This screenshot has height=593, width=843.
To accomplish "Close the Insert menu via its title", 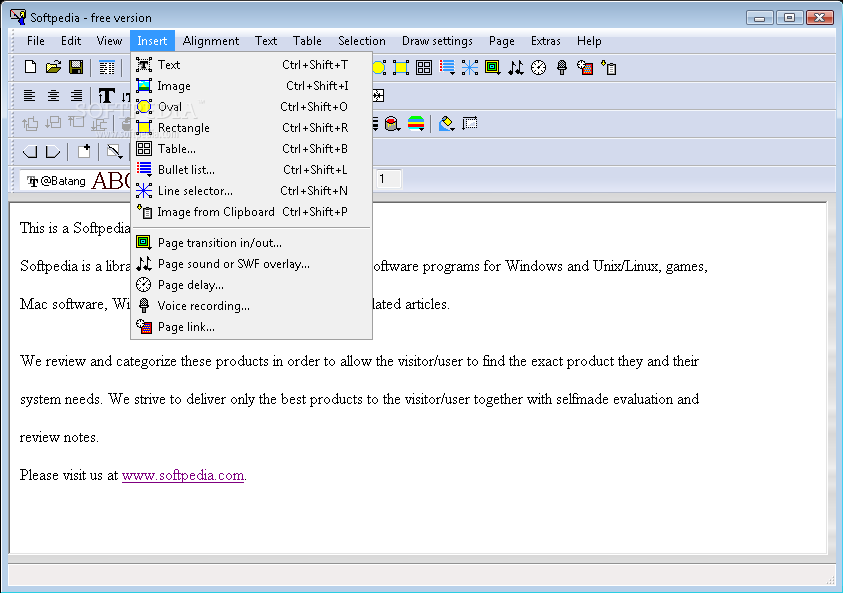I will point(152,41).
